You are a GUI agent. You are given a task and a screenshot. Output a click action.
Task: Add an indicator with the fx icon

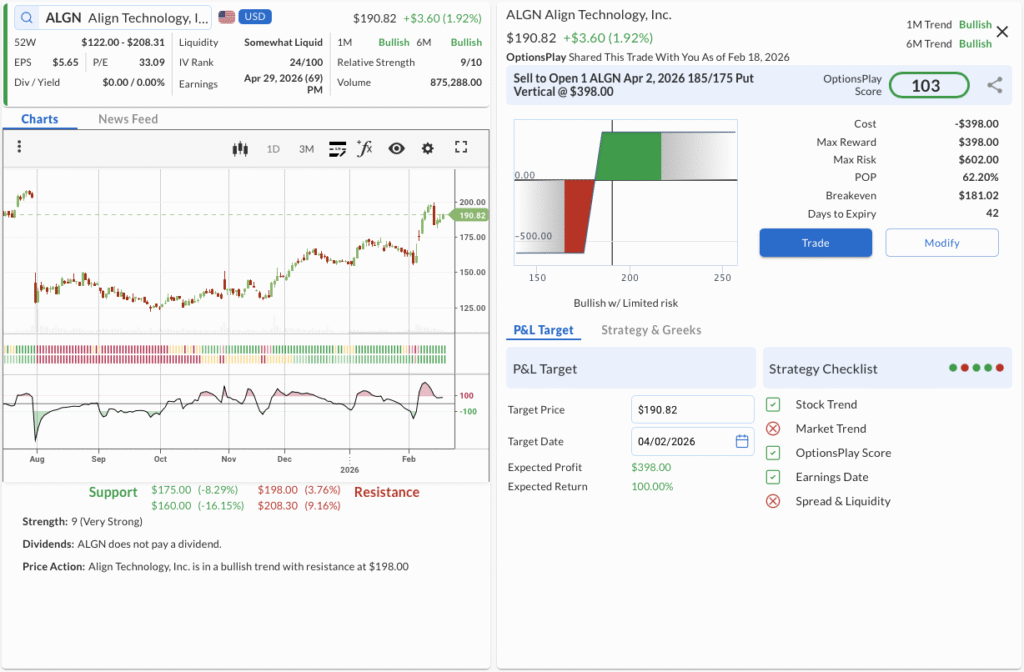[365, 148]
